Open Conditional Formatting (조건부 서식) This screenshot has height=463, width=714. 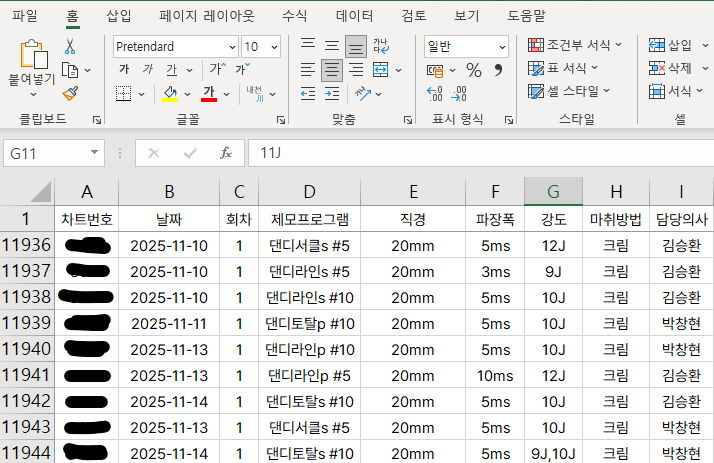pyautogui.click(x=575, y=45)
